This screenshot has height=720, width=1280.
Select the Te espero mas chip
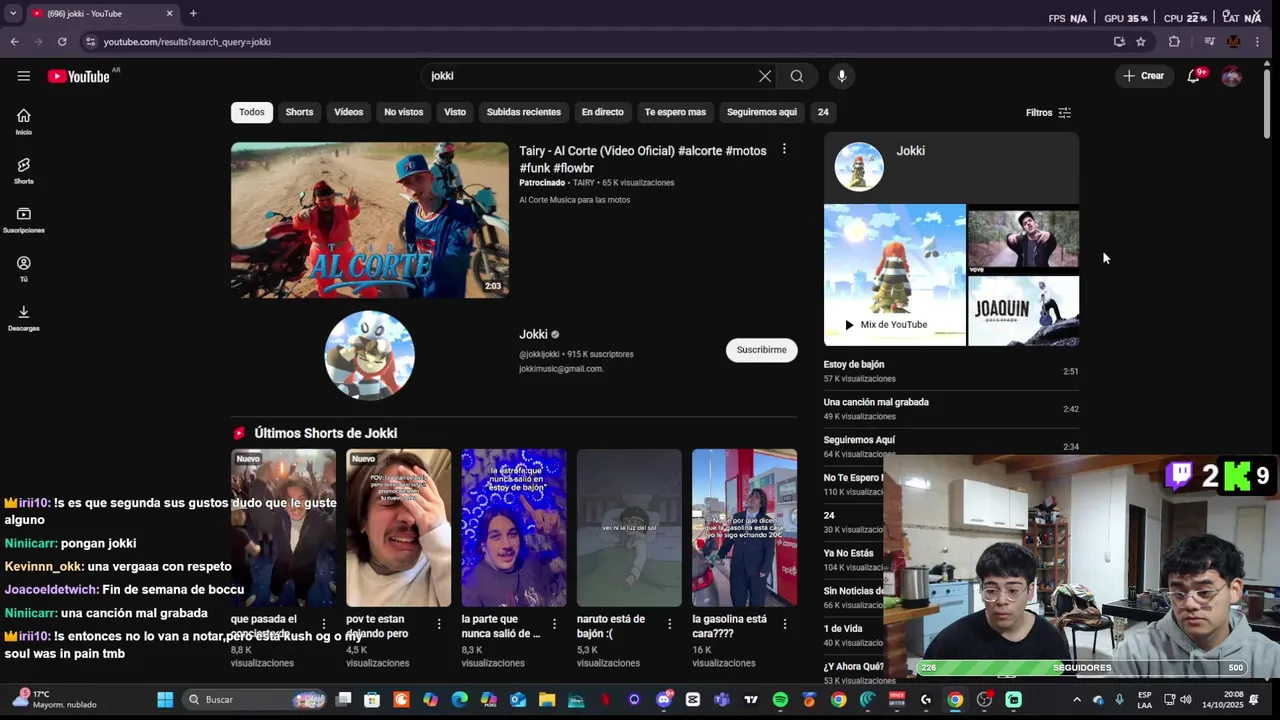pyautogui.click(x=675, y=112)
